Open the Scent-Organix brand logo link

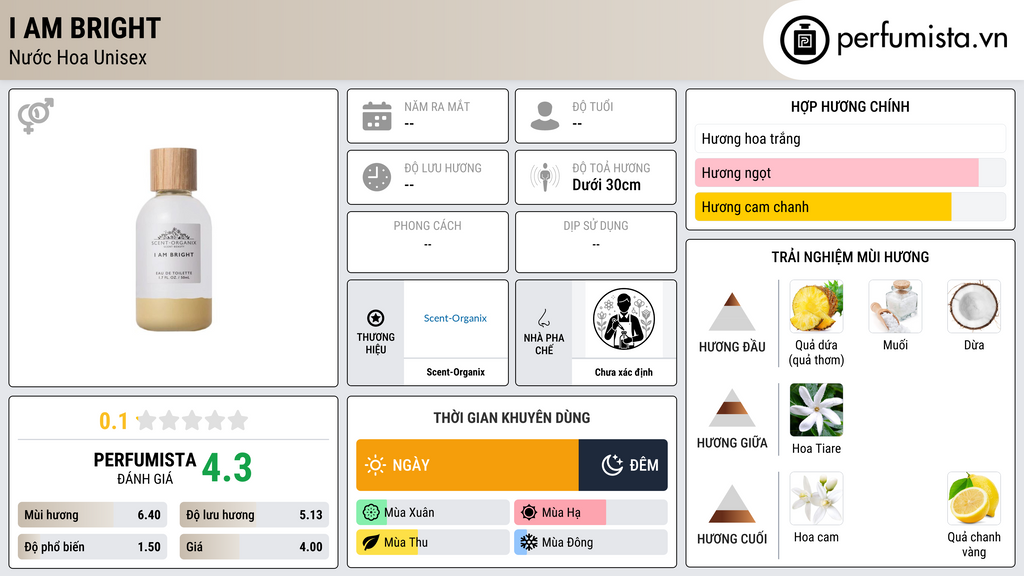click(x=455, y=319)
